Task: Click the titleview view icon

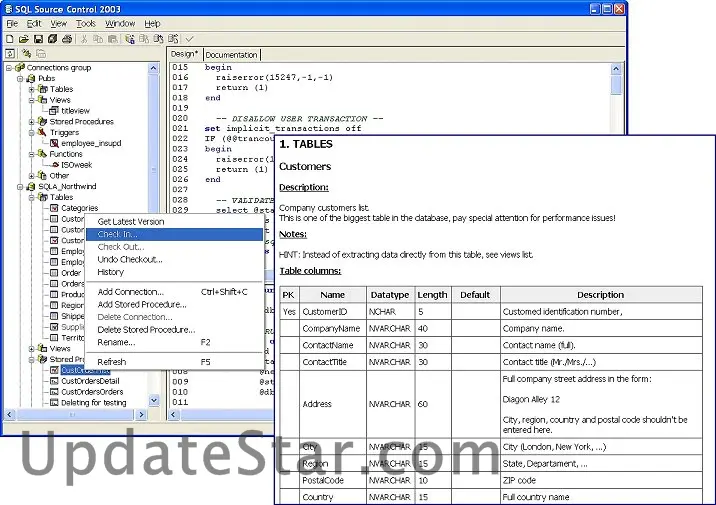Action: 54,111
